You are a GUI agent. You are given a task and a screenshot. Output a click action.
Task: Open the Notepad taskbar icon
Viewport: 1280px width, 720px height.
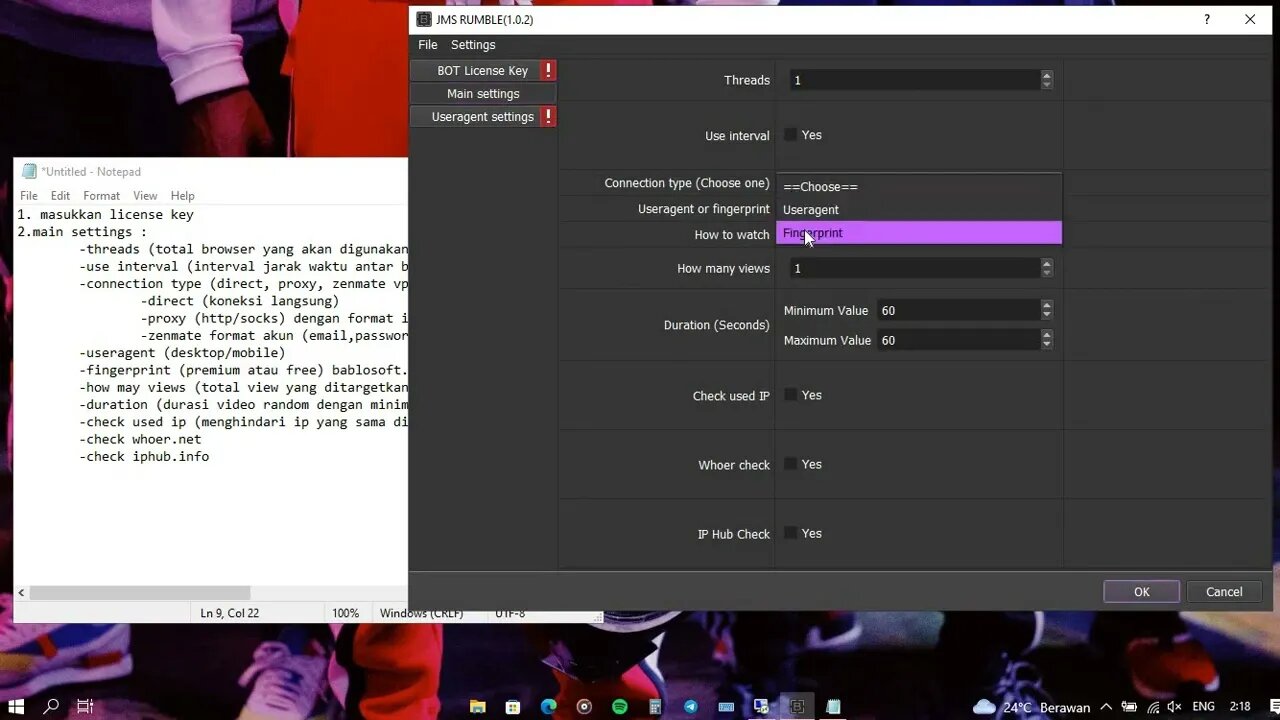click(833, 706)
